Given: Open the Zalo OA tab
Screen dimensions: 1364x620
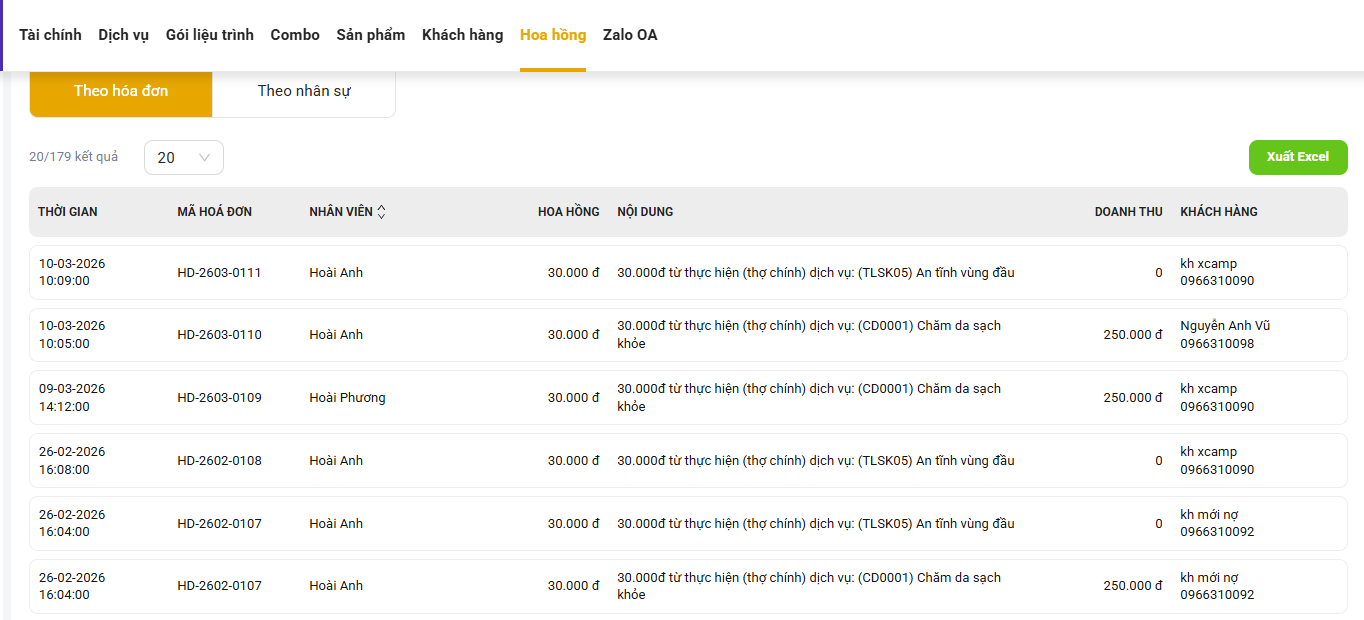Looking at the screenshot, I should 630,35.
